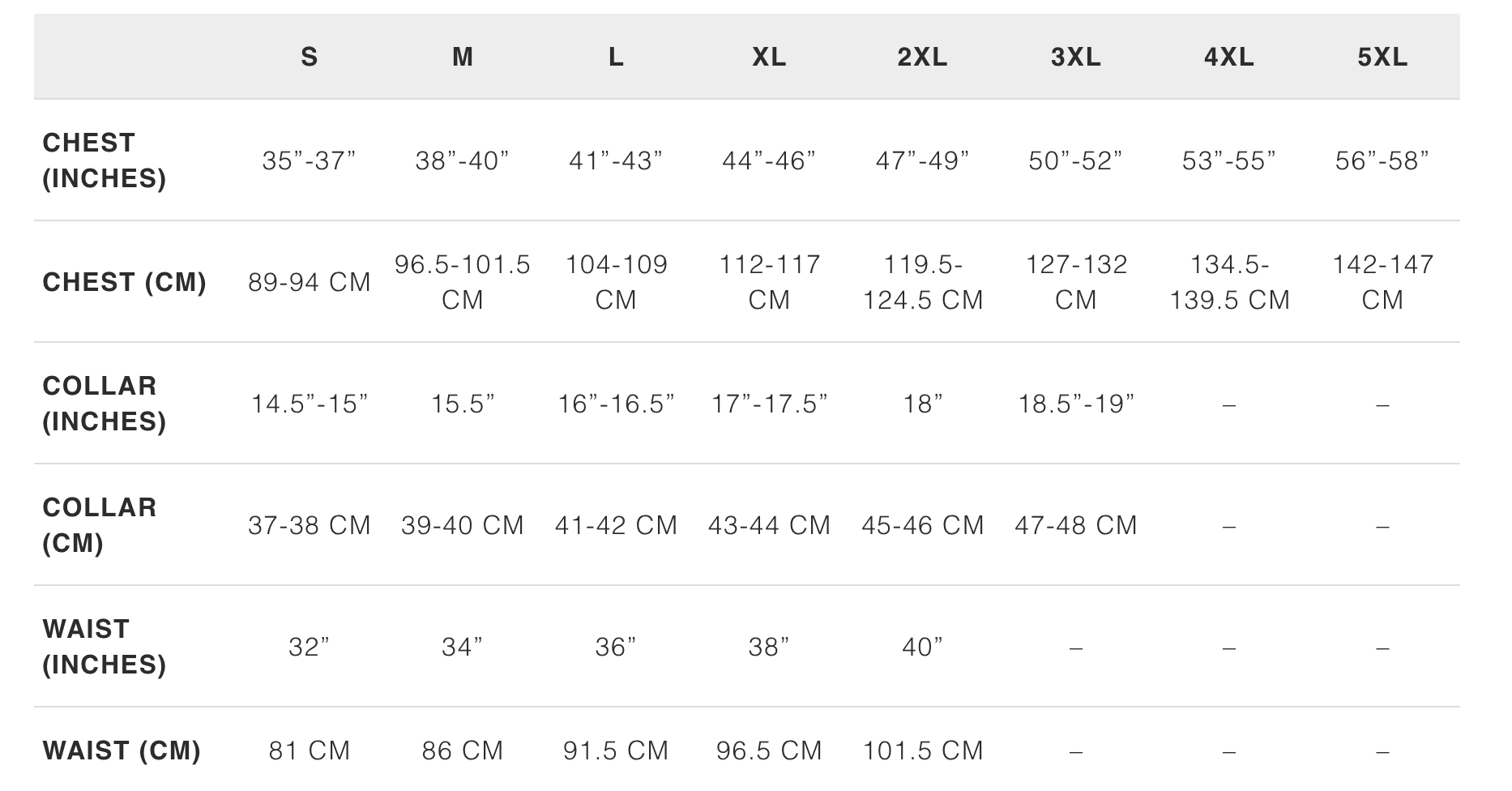Select the Chest (Inches) row label
Image resolution: width=1512 pixels, height=791 pixels.
(x=105, y=160)
